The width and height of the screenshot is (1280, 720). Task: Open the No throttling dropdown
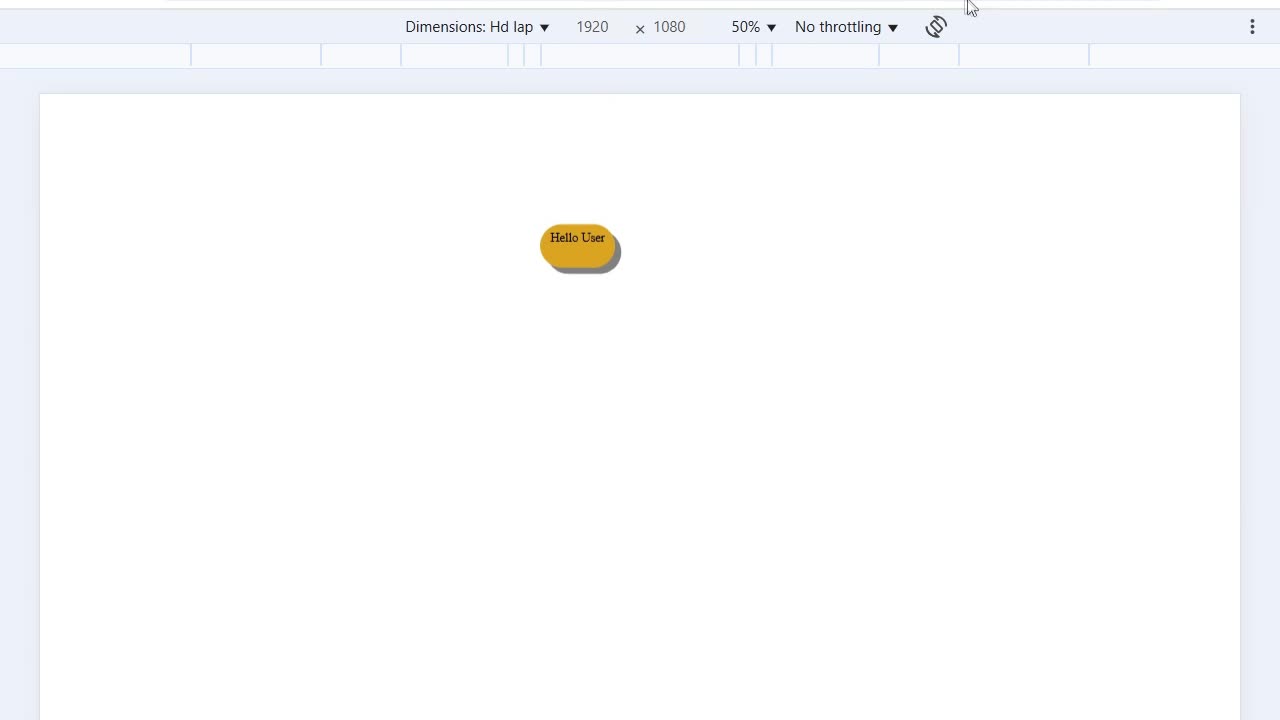pyautogui.click(x=846, y=27)
